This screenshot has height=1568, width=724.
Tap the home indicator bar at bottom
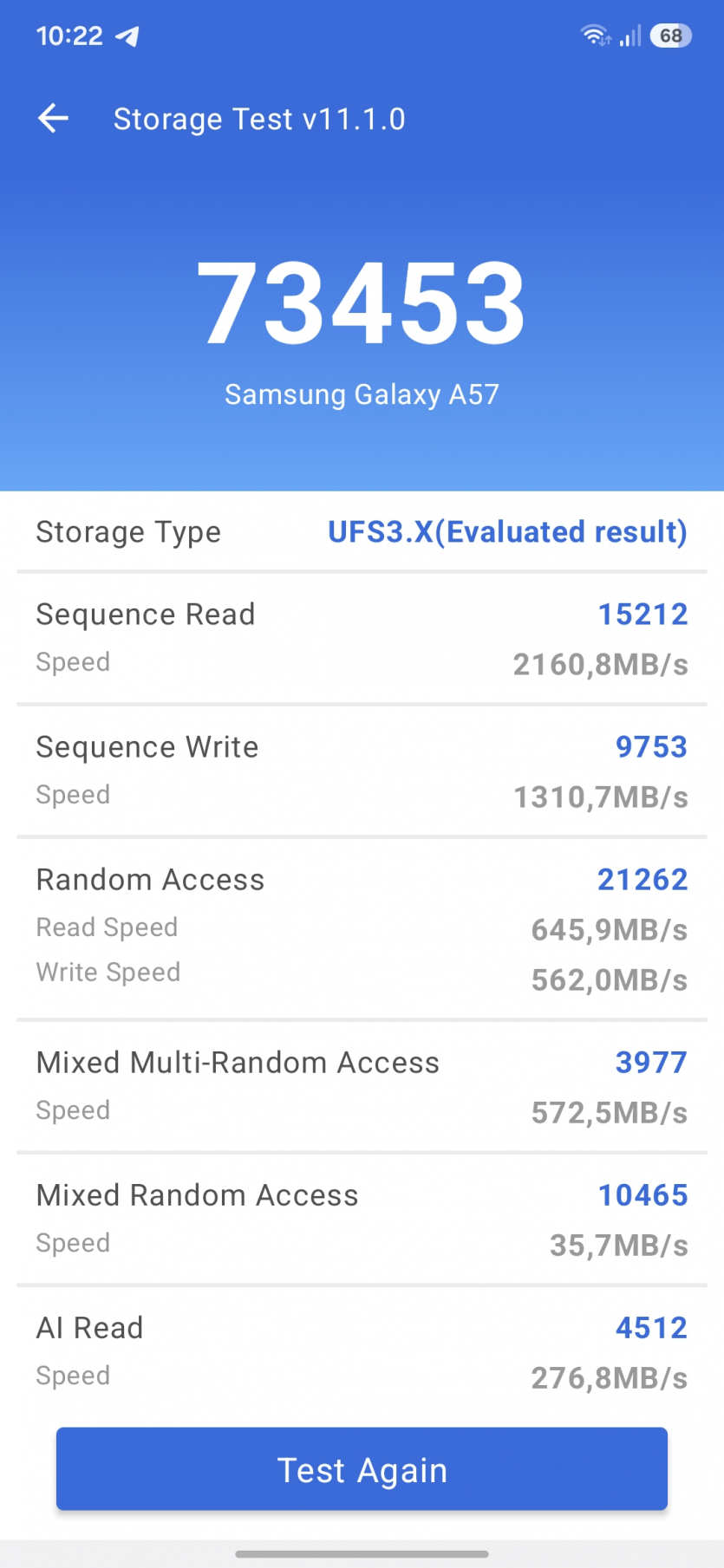tap(362, 1554)
